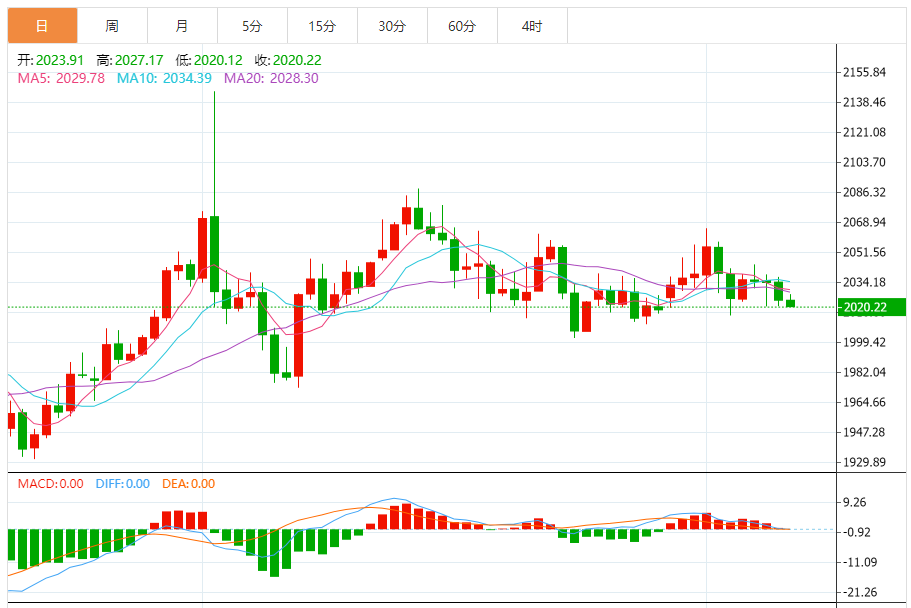Click the DEA:0.00 indicator label
911x608 pixels.
click(188, 484)
